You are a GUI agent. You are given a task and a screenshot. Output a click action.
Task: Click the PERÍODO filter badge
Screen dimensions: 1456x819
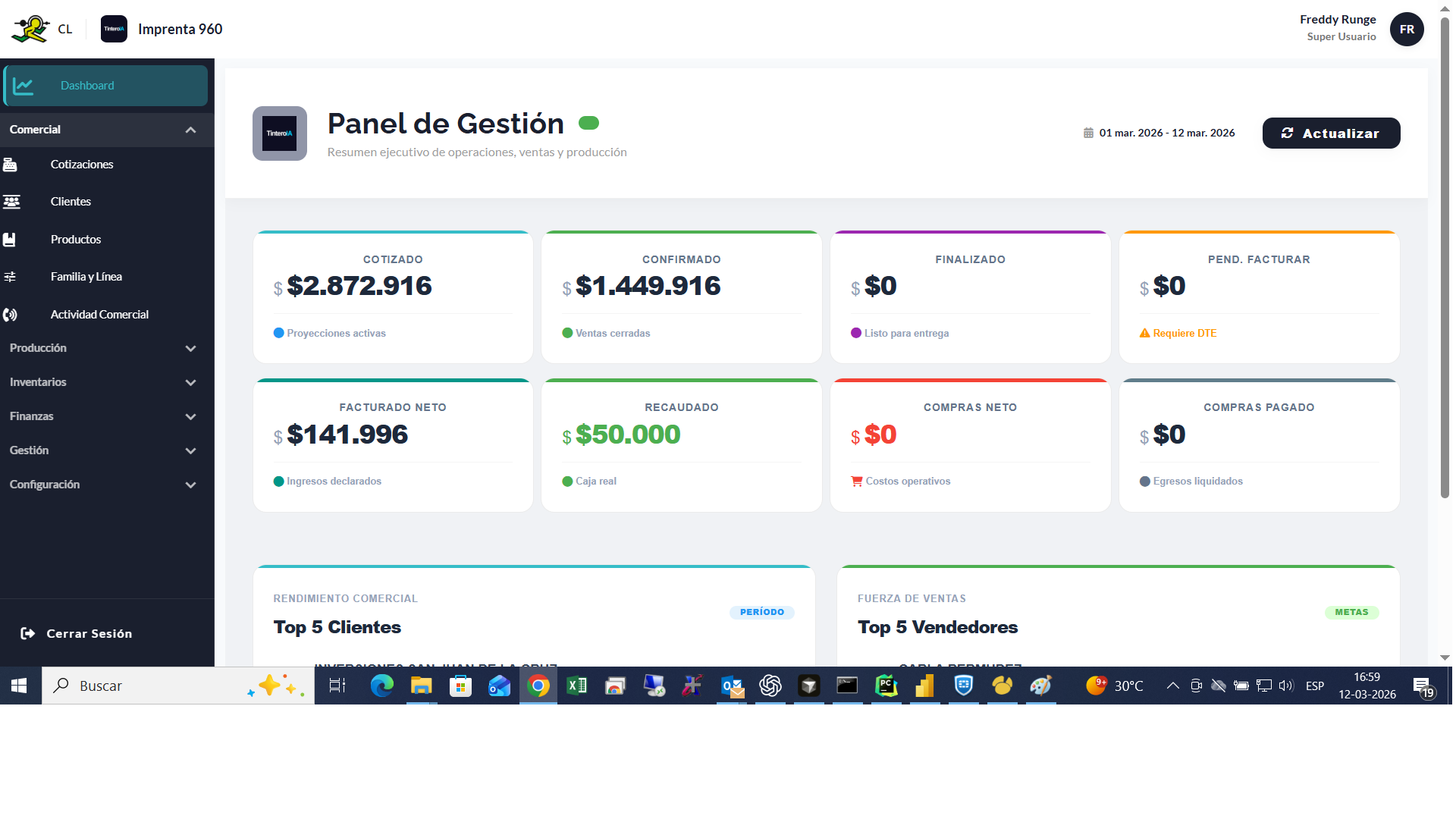[x=761, y=612]
